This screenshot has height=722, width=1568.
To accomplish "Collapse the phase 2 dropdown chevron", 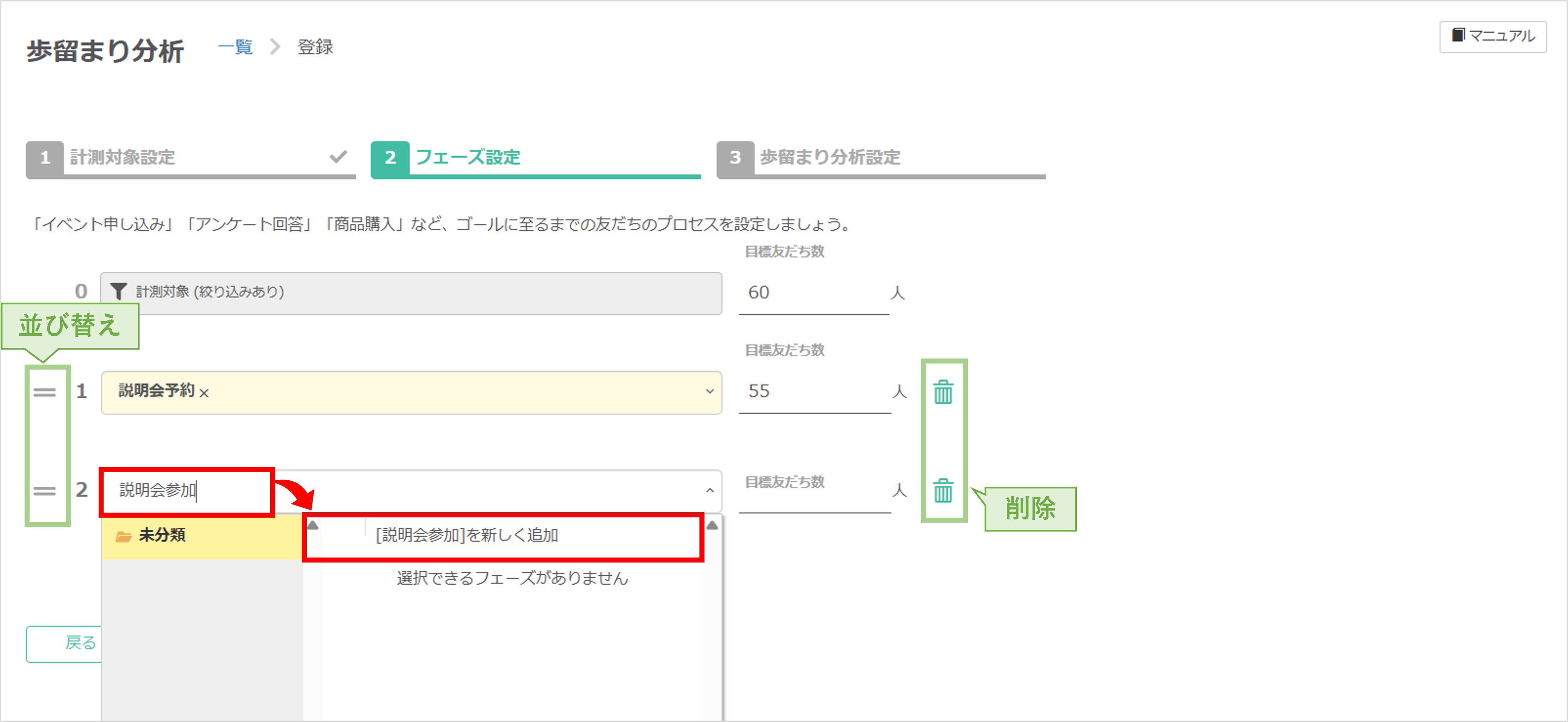I will 709,490.
